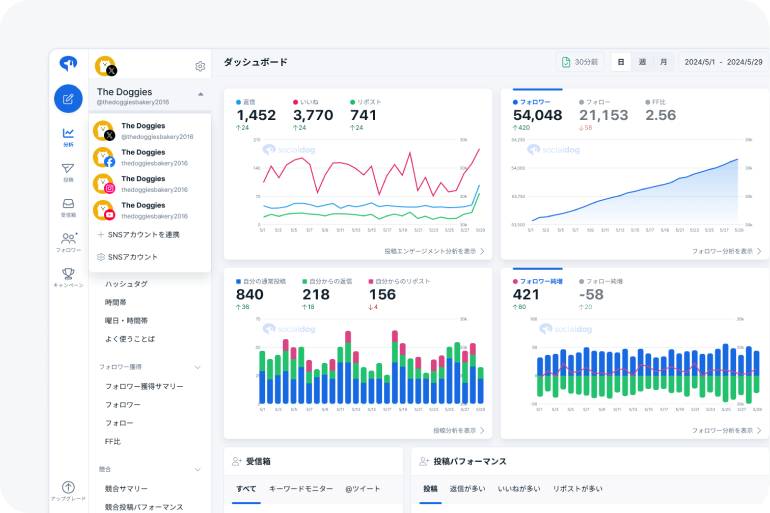The image size is (770, 513).
Task: Switch chart granularity to 月
Action: [662, 62]
